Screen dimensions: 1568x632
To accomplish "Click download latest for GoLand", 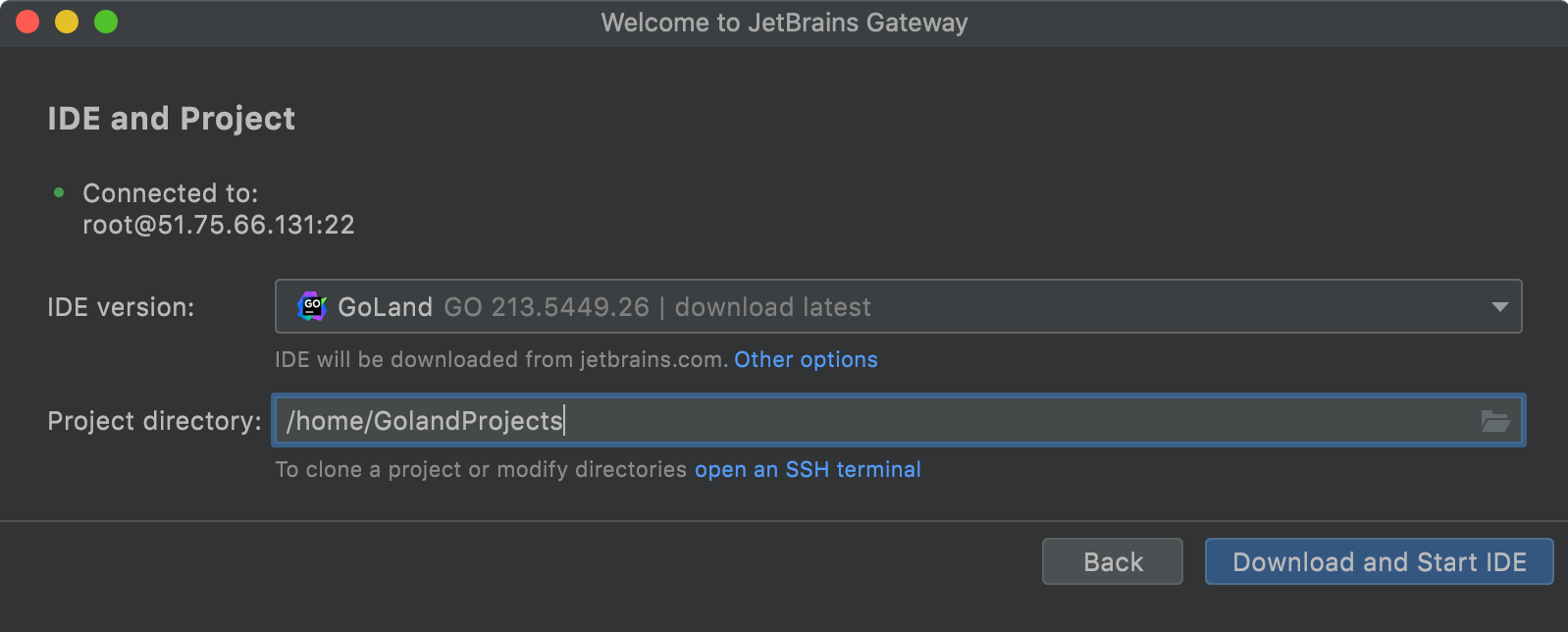I will pyautogui.click(x=771, y=306).
